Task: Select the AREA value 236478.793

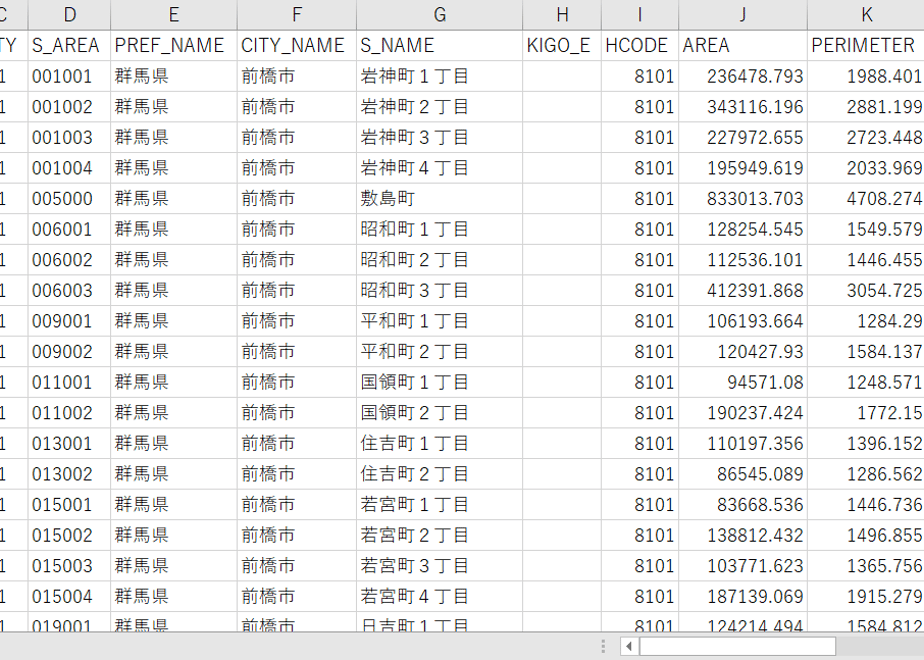Action: coord(743,76)
